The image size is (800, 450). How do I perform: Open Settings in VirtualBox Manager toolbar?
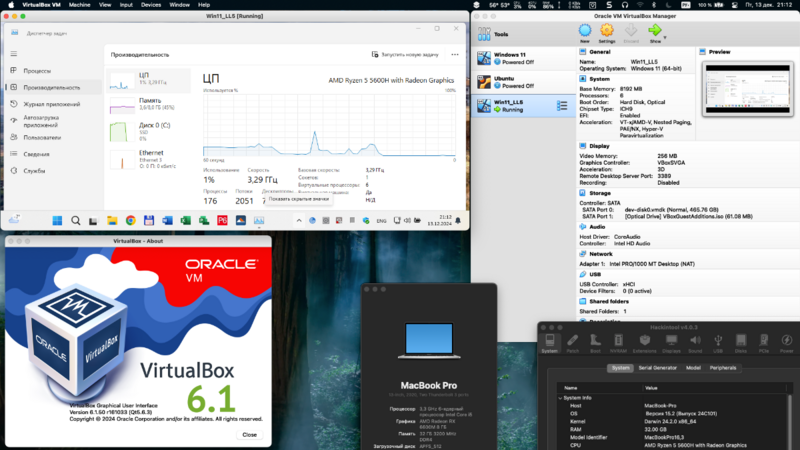click(607, 34)
